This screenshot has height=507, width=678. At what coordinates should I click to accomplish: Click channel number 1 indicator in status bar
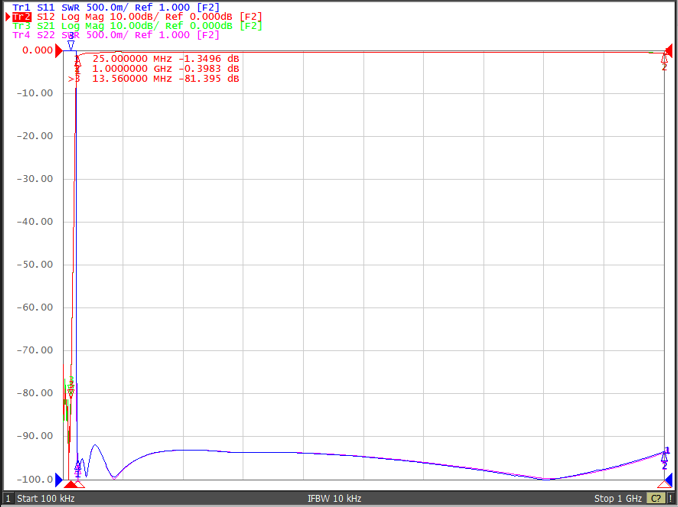[8, 498]
